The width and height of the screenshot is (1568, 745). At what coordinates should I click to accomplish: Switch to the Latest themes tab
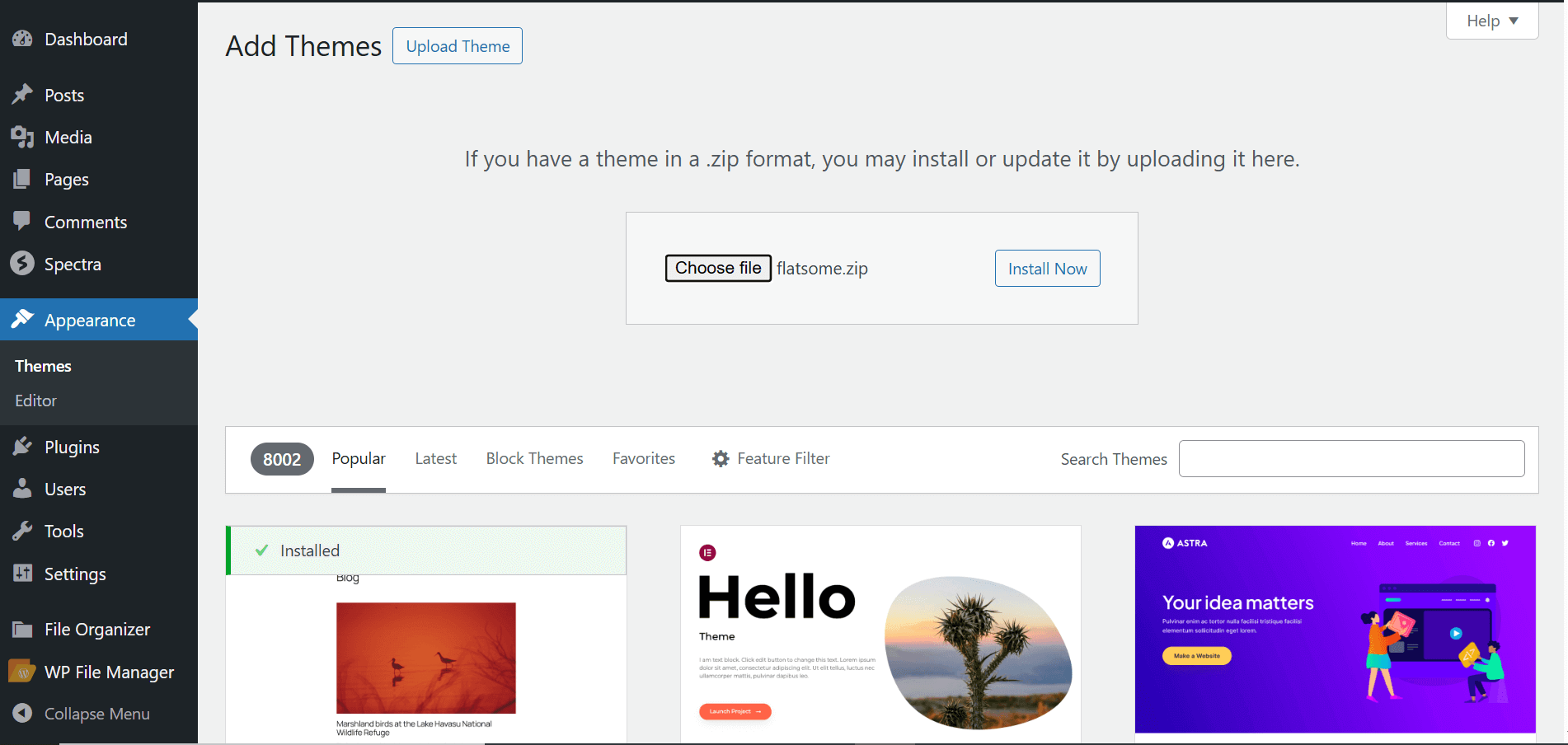tap(435, 459)
